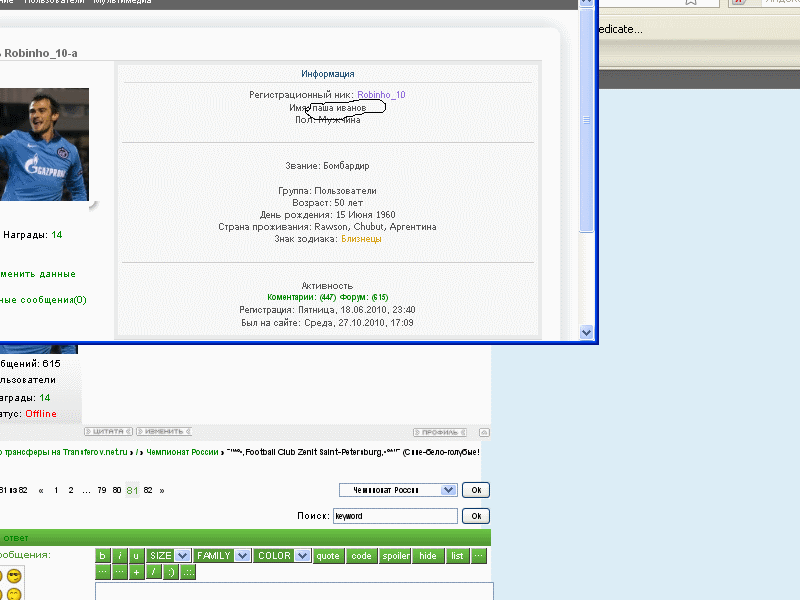
Task: Click the sunglasses smiley emoticon
Action: [x=14, y=576]
